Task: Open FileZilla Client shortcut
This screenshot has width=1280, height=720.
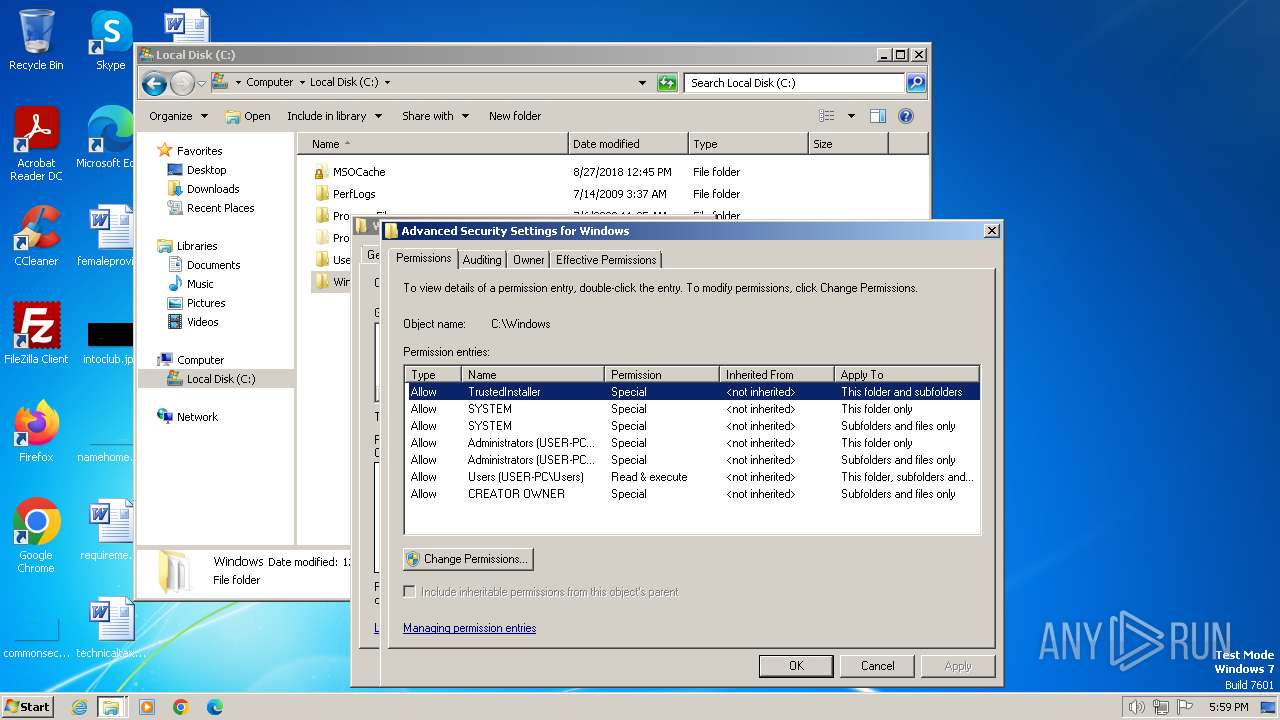Action: click(x=36, y=333)
